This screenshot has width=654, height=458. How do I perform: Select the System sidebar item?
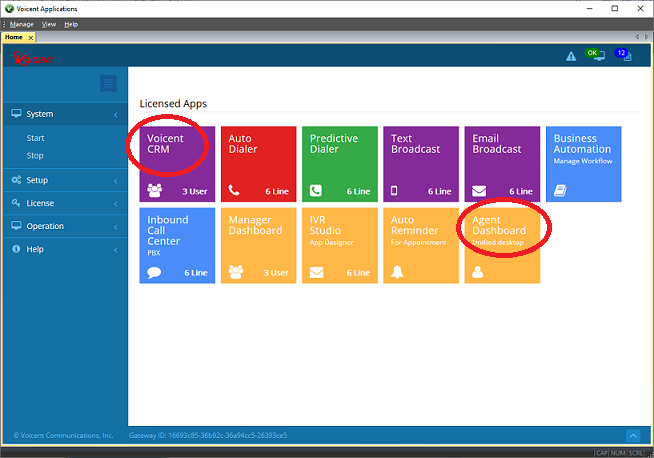[x=65, y=114]
